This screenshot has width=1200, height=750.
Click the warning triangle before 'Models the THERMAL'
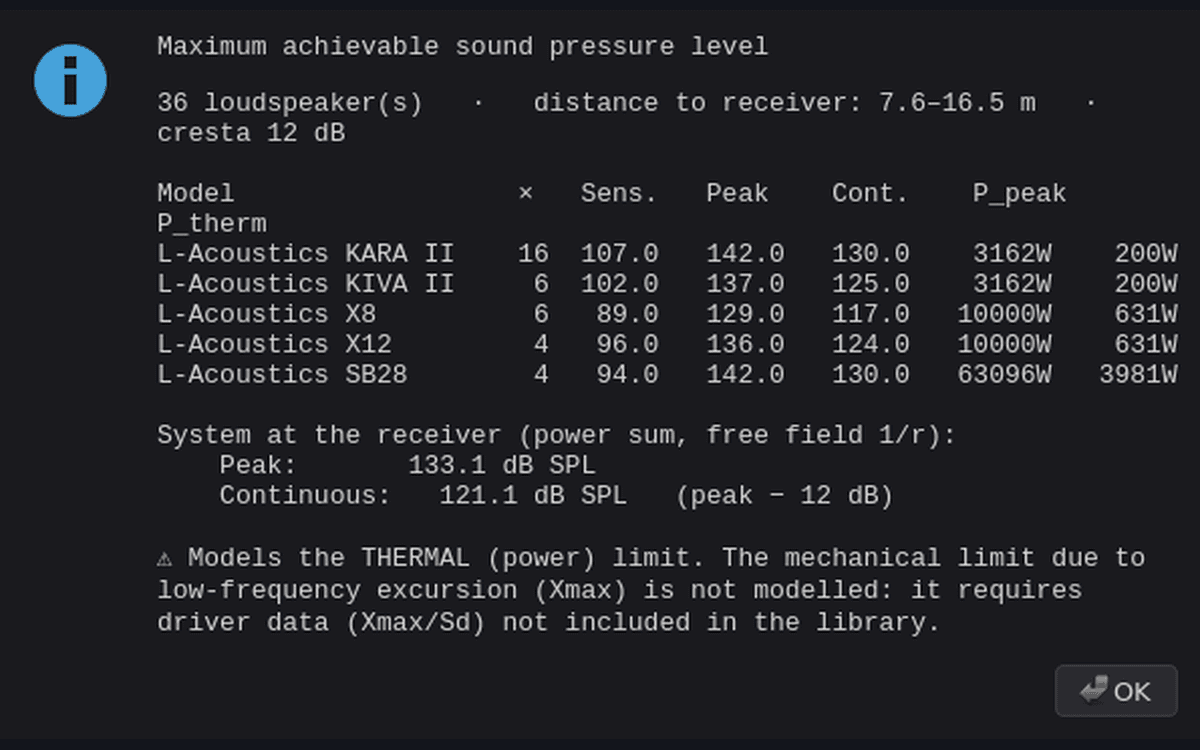coord(165,558)
